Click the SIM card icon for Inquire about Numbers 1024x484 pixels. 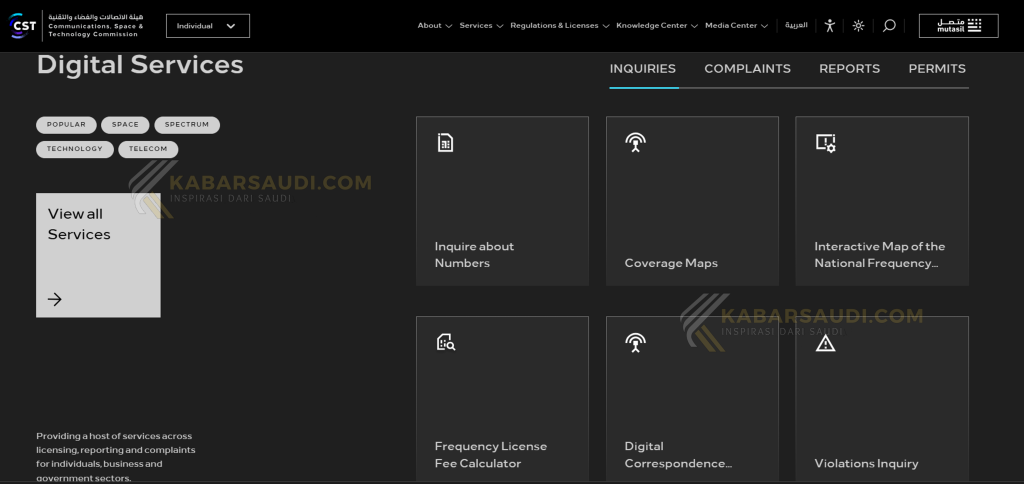point(445,143)
